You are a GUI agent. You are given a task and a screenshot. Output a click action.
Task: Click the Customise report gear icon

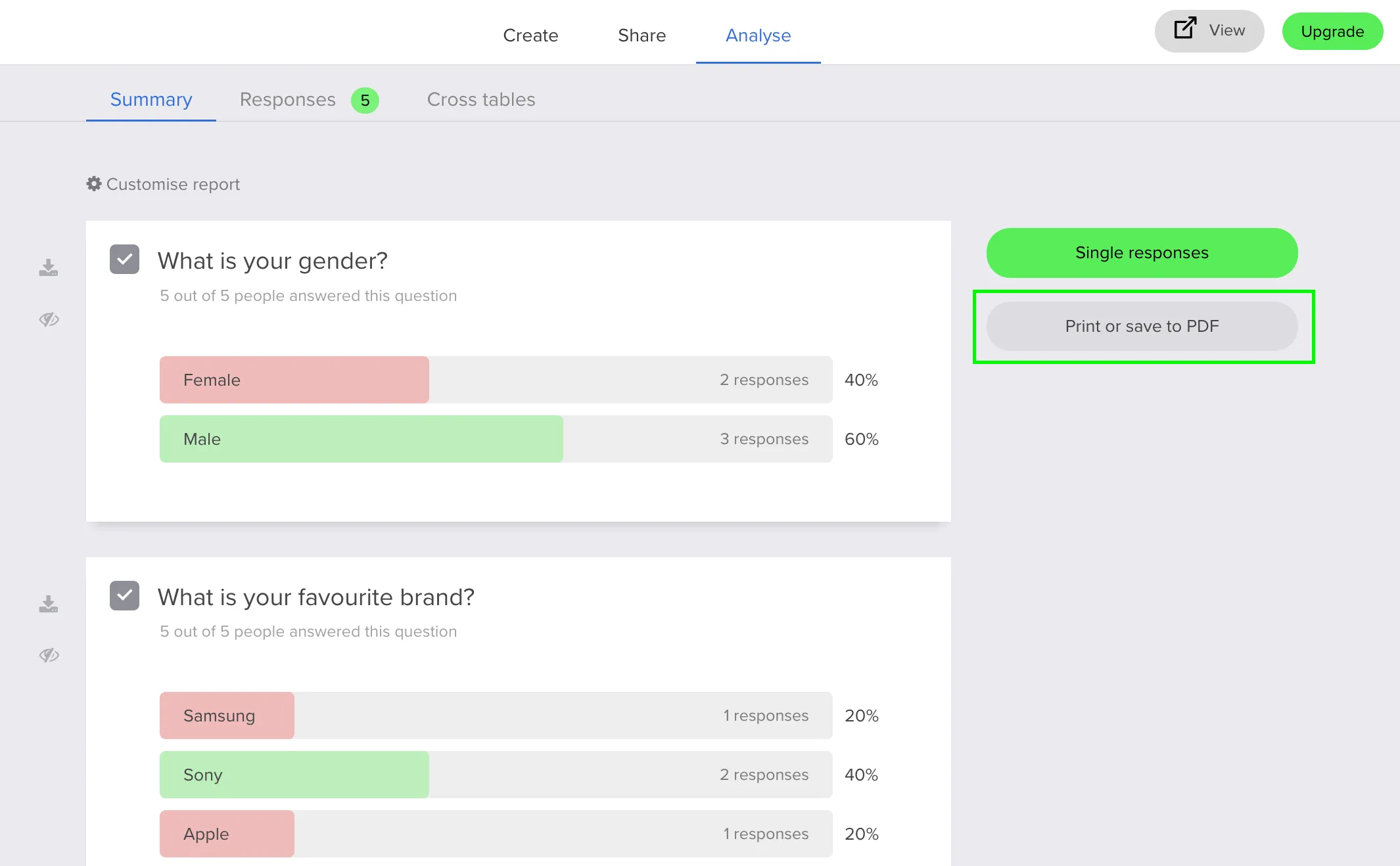click(94, 184)
